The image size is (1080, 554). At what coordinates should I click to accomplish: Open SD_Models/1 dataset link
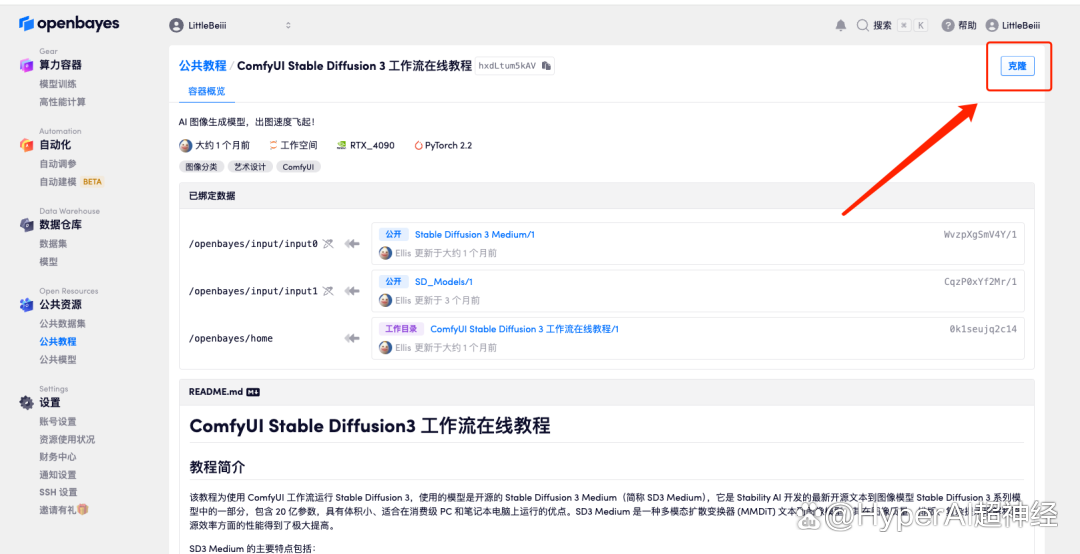444,282
